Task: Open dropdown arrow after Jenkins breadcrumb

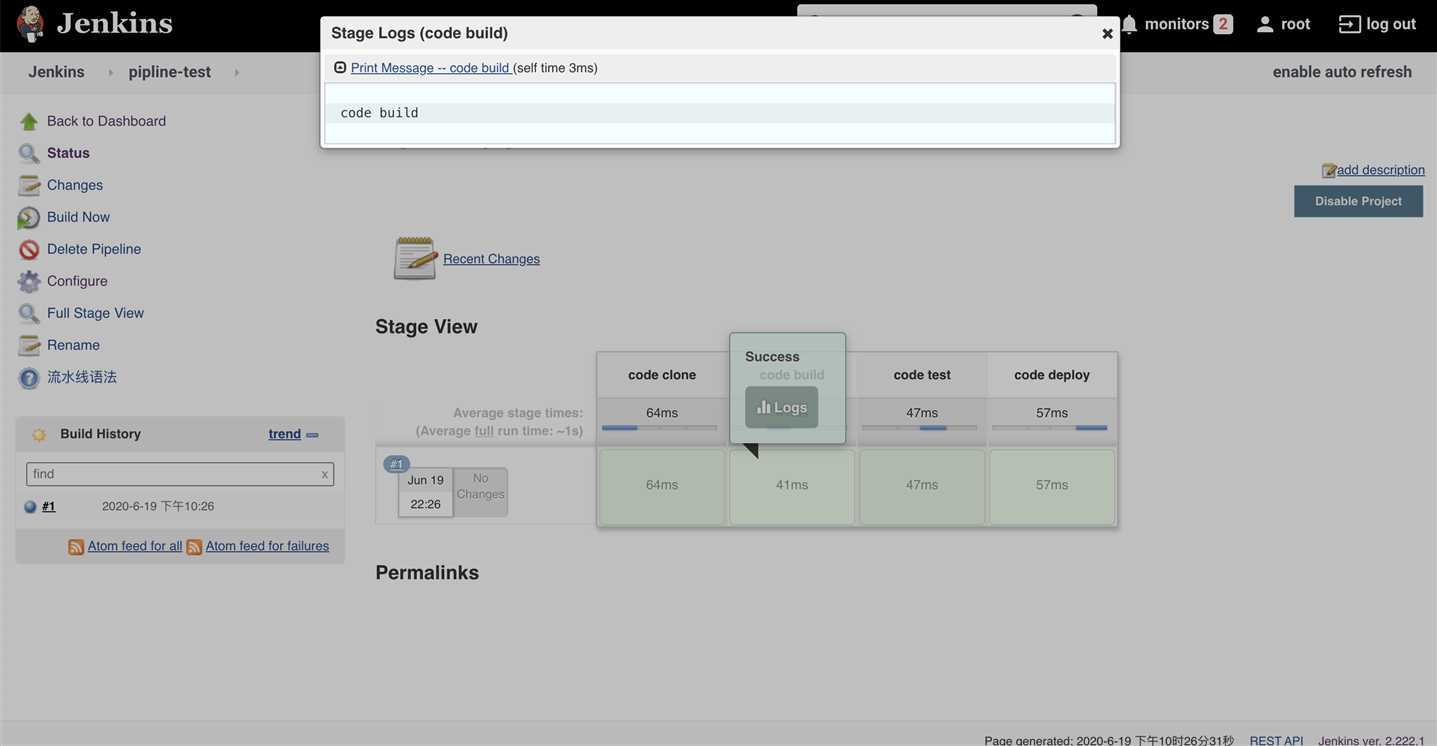Action: click(110, 72)
